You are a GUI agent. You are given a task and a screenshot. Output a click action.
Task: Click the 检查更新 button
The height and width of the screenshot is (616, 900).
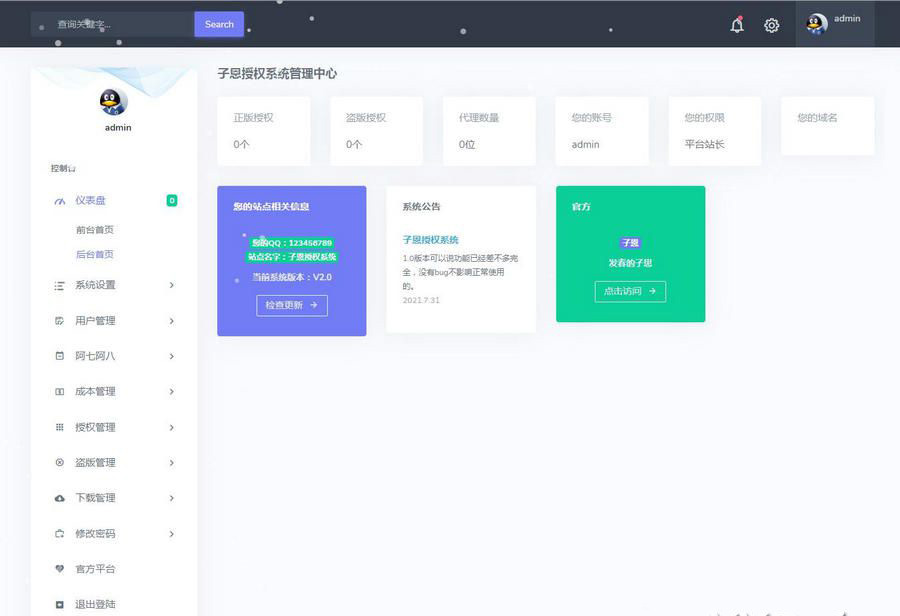pyautogui.click(x=291, y=305)
